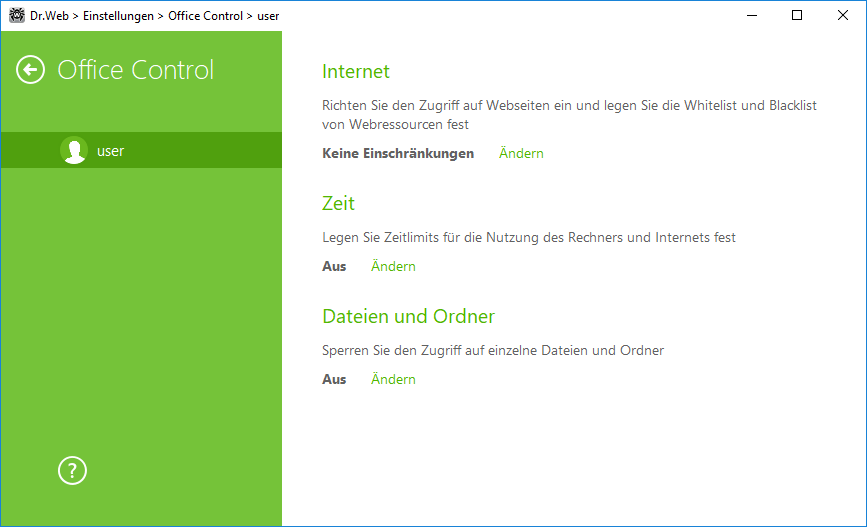Close the Office Control window

[843, 15]
